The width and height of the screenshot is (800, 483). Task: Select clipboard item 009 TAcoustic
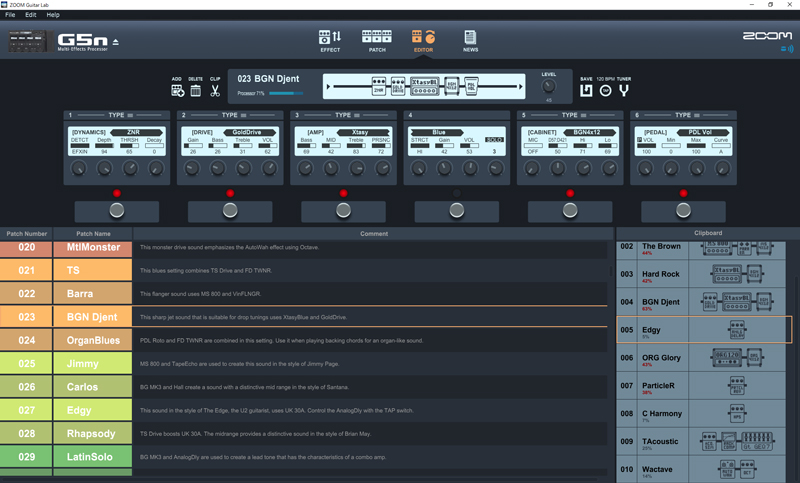coord(701,441)
